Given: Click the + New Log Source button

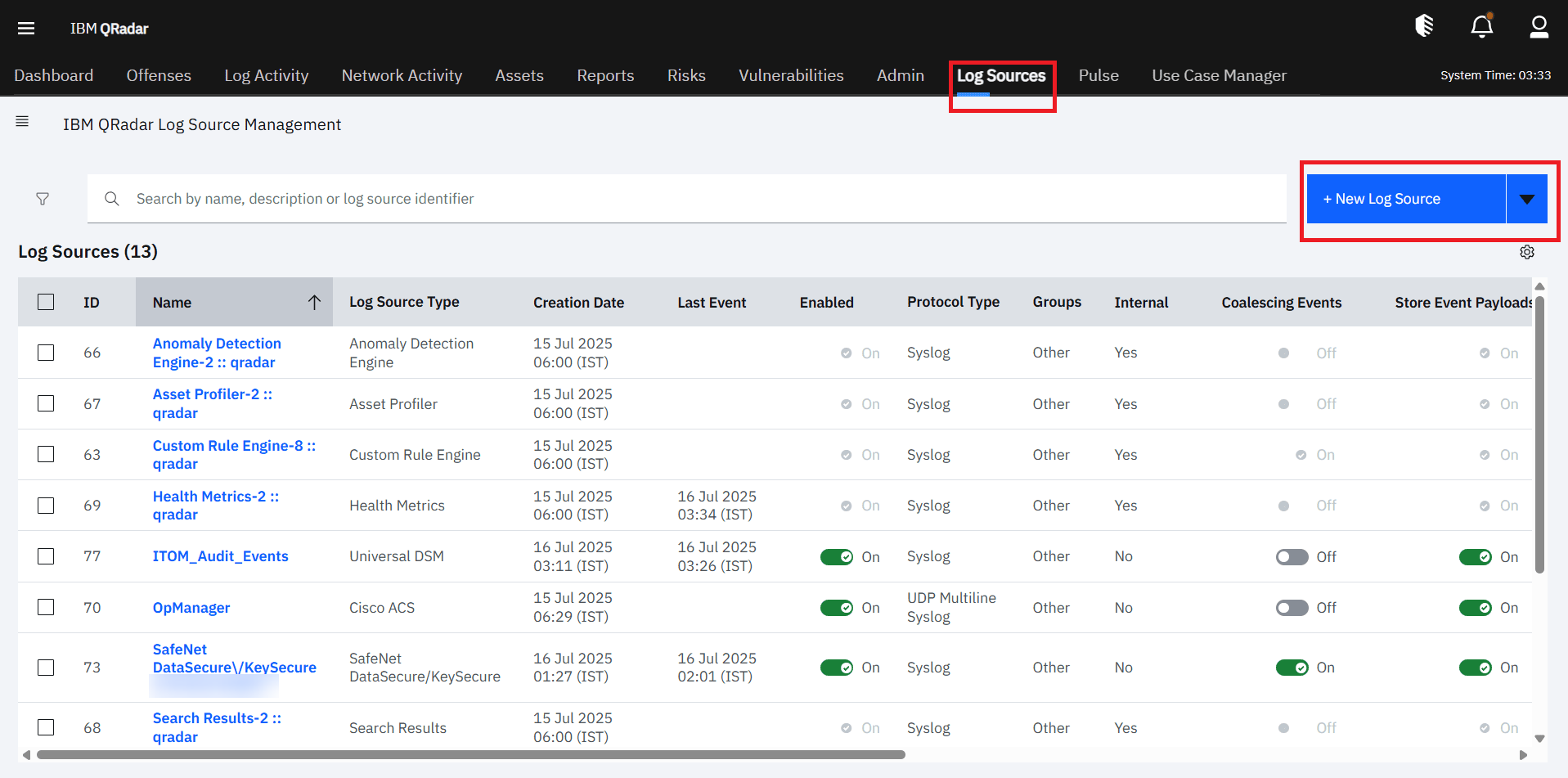Looking at the screenshot, I should pos(1406,199).
